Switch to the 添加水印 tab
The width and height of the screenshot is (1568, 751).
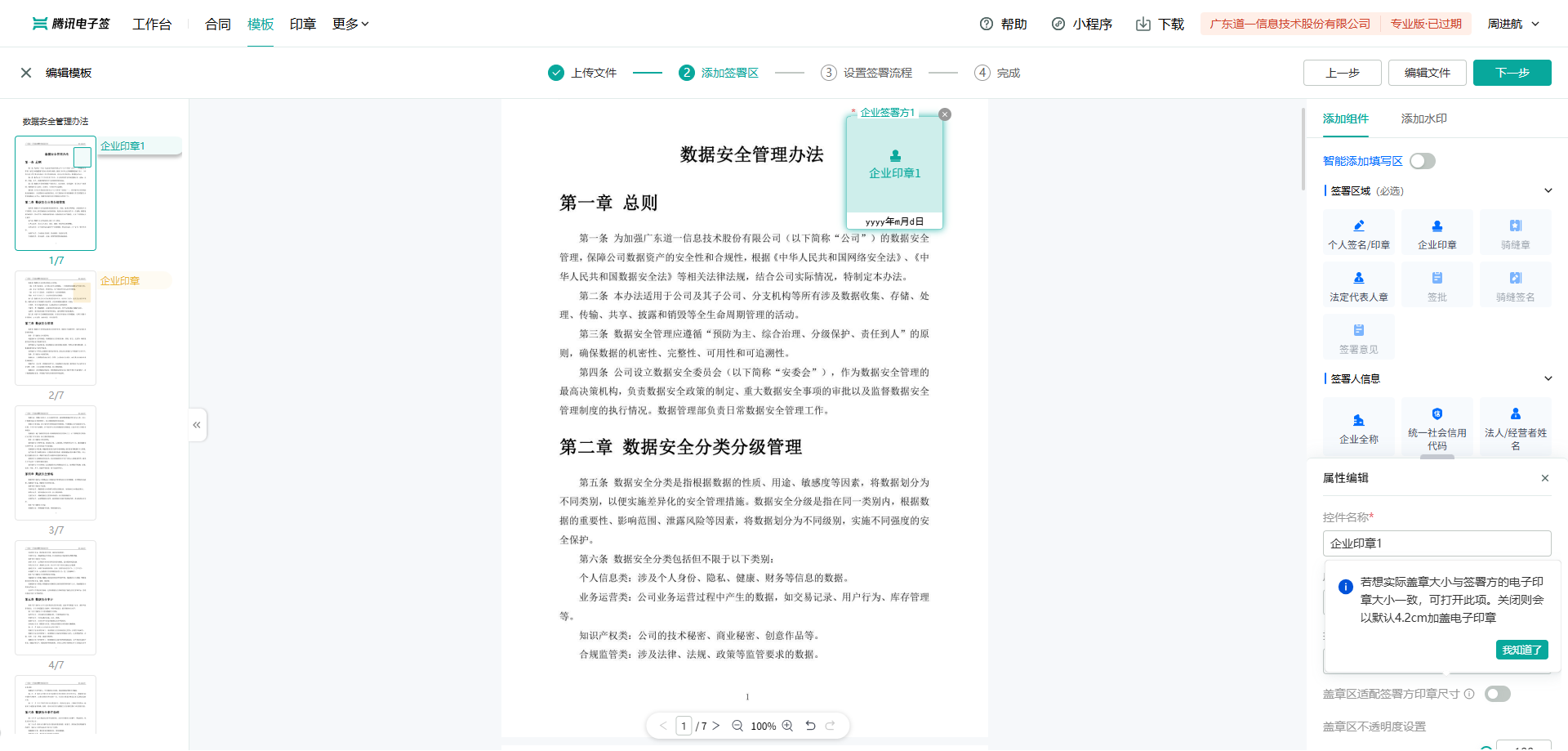pos(1423,118)
